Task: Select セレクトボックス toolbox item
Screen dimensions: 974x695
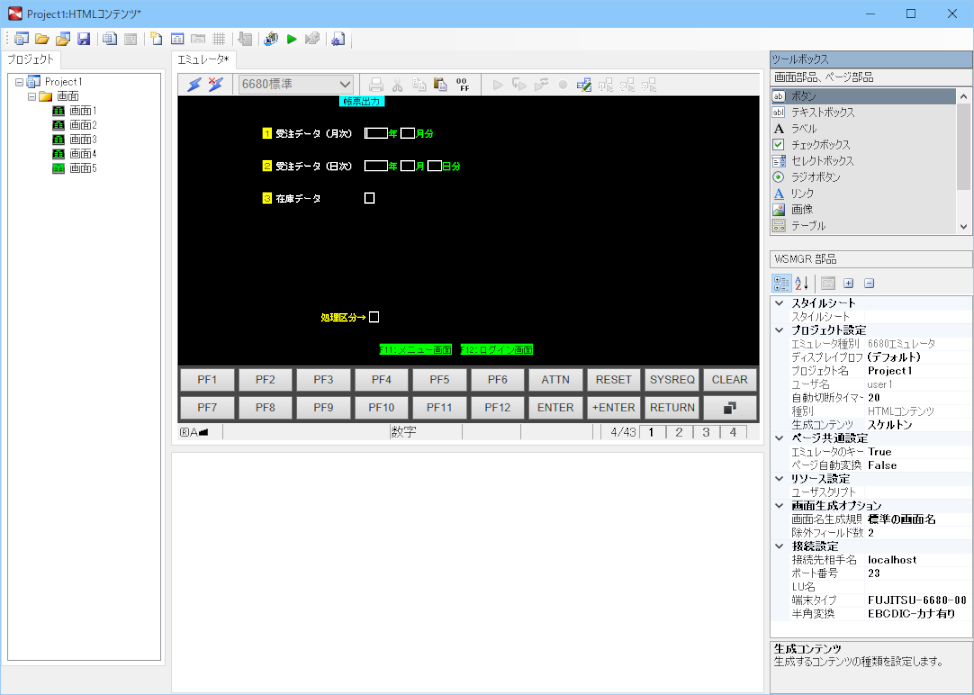Action: tap(863, 161)
